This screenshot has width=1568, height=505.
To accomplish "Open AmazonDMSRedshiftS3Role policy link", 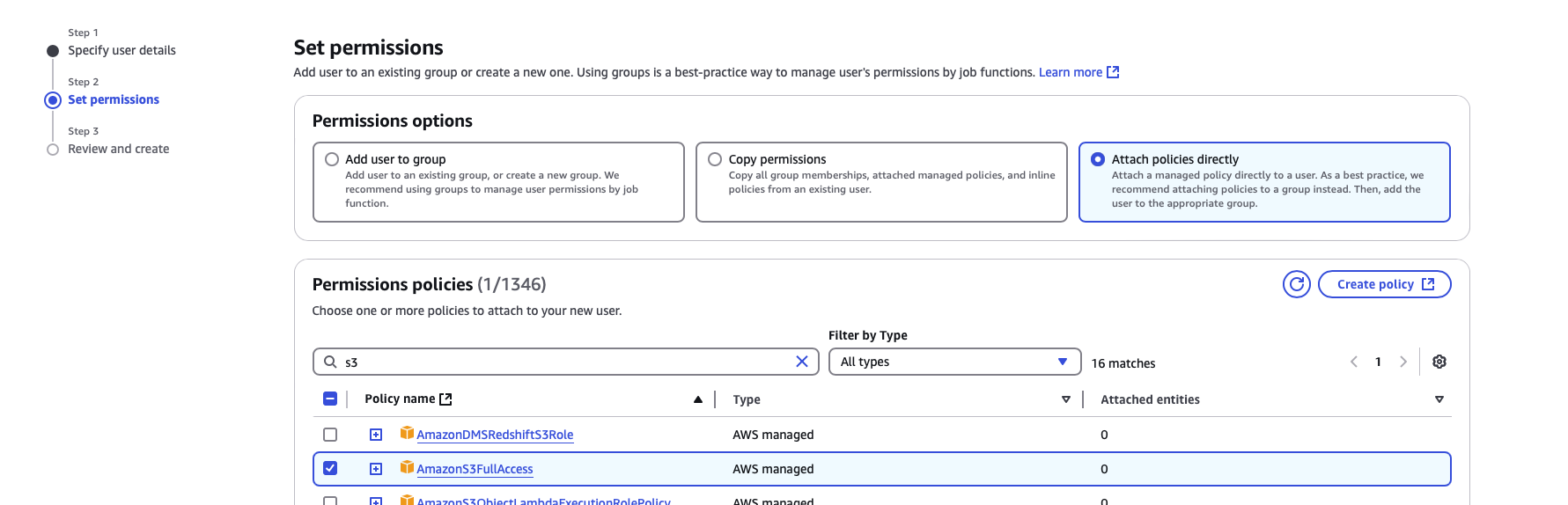I will tap(495, 435).
